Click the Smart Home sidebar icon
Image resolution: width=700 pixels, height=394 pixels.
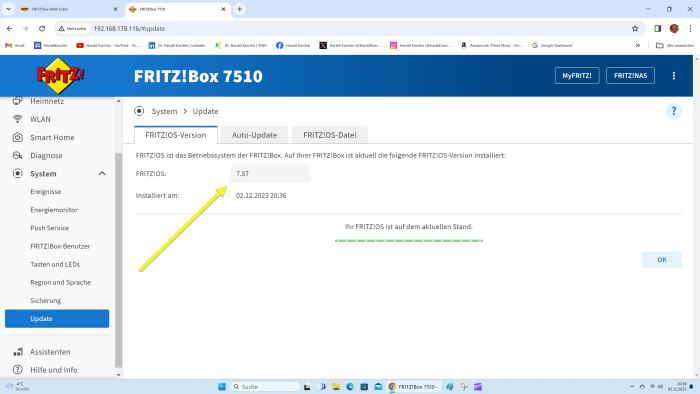17,137
